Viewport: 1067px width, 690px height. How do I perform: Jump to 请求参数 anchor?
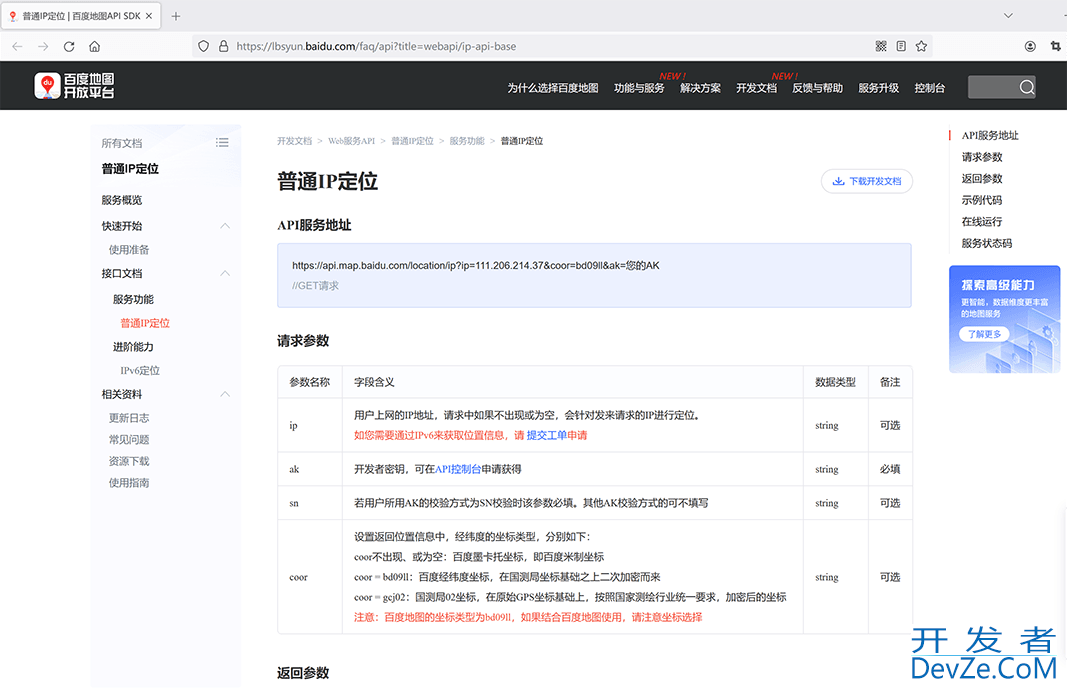point(982,157)
